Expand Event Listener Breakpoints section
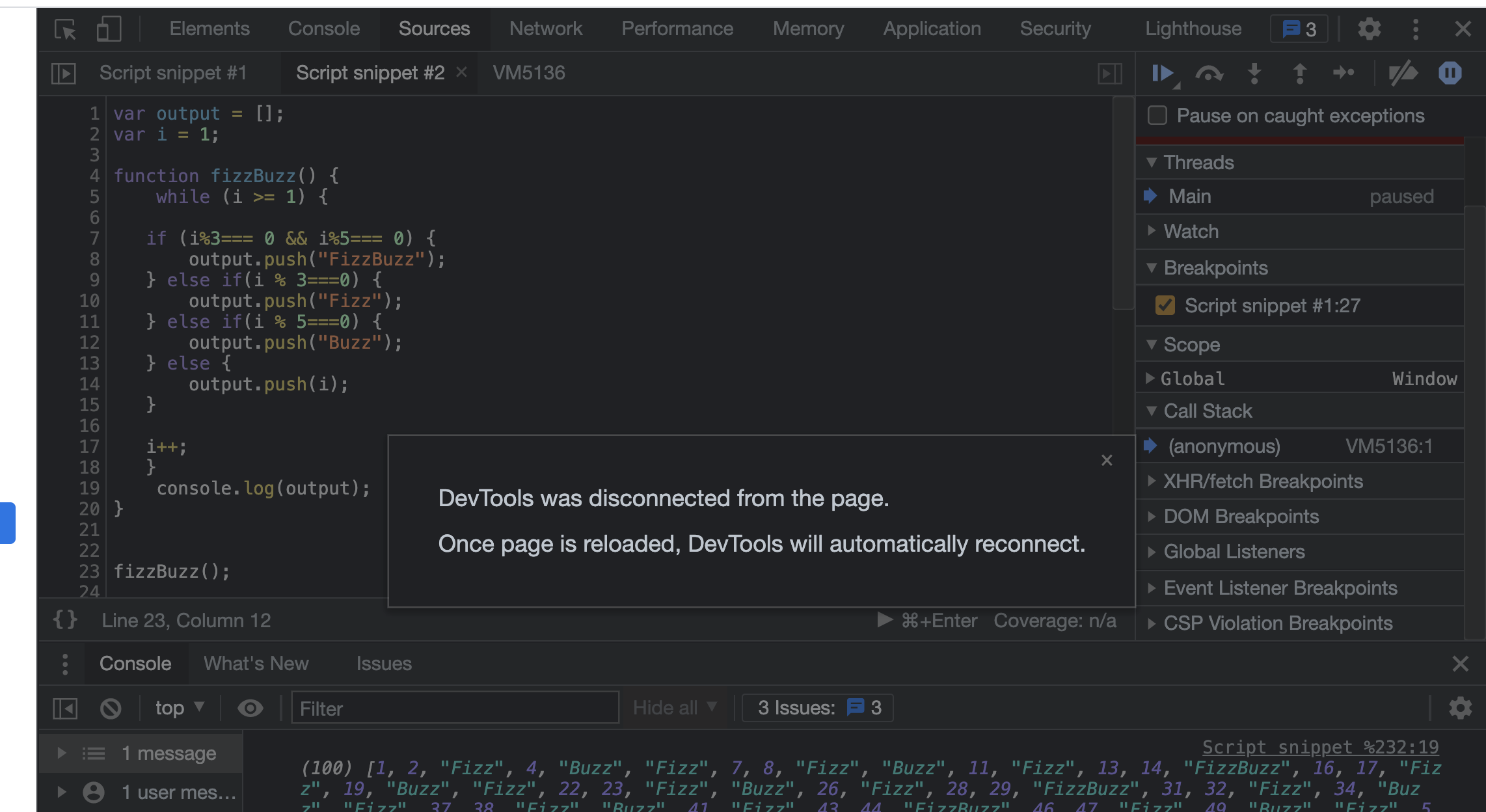Image resolution: width=1486 pixels, height=812 pixels. 1280,588
